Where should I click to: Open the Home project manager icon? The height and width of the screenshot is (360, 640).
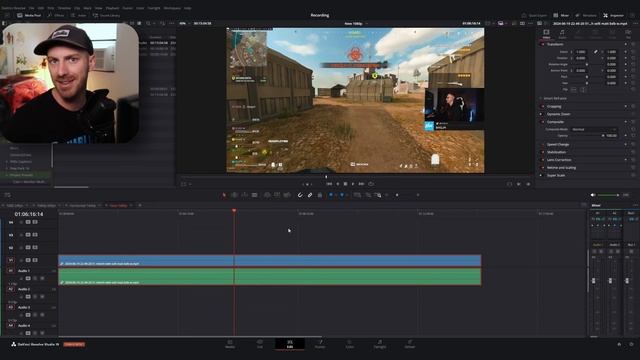point(619,344)
